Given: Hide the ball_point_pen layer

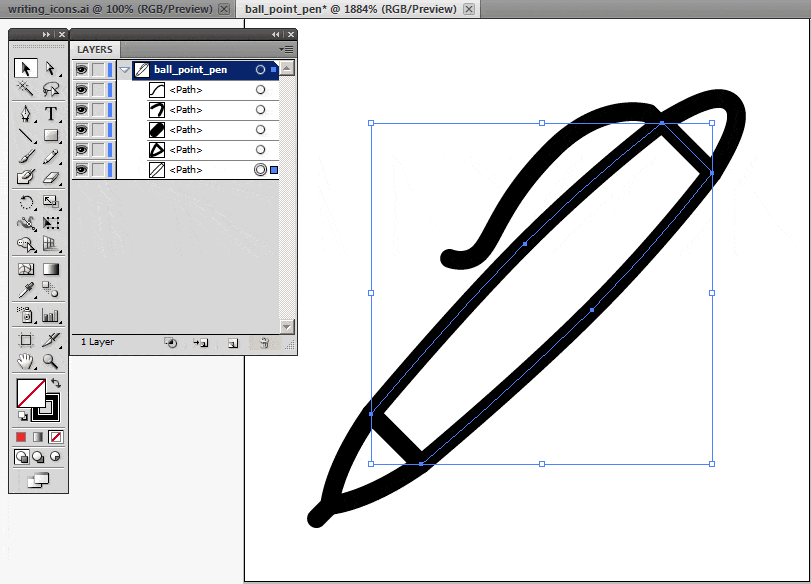Looking at the screenshot, I should tap(81, 70).
